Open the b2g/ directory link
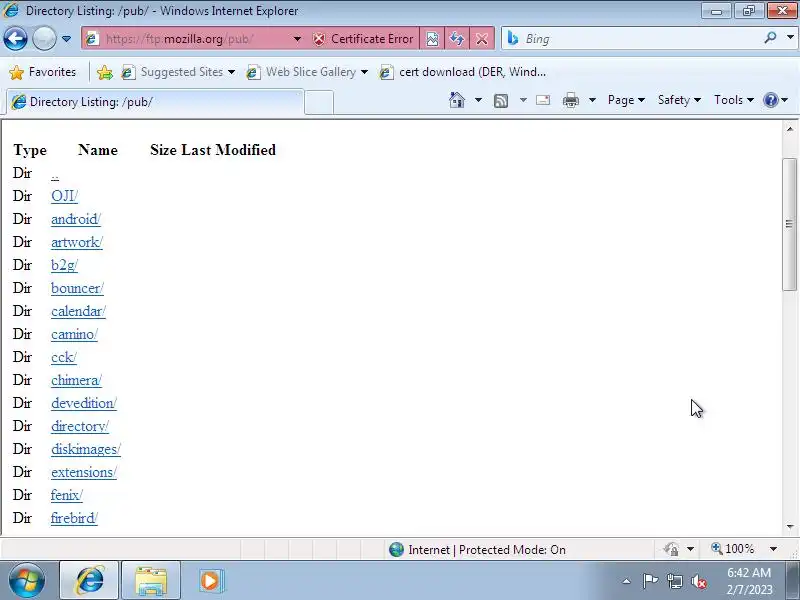800x600 pixels. (64, 265)
